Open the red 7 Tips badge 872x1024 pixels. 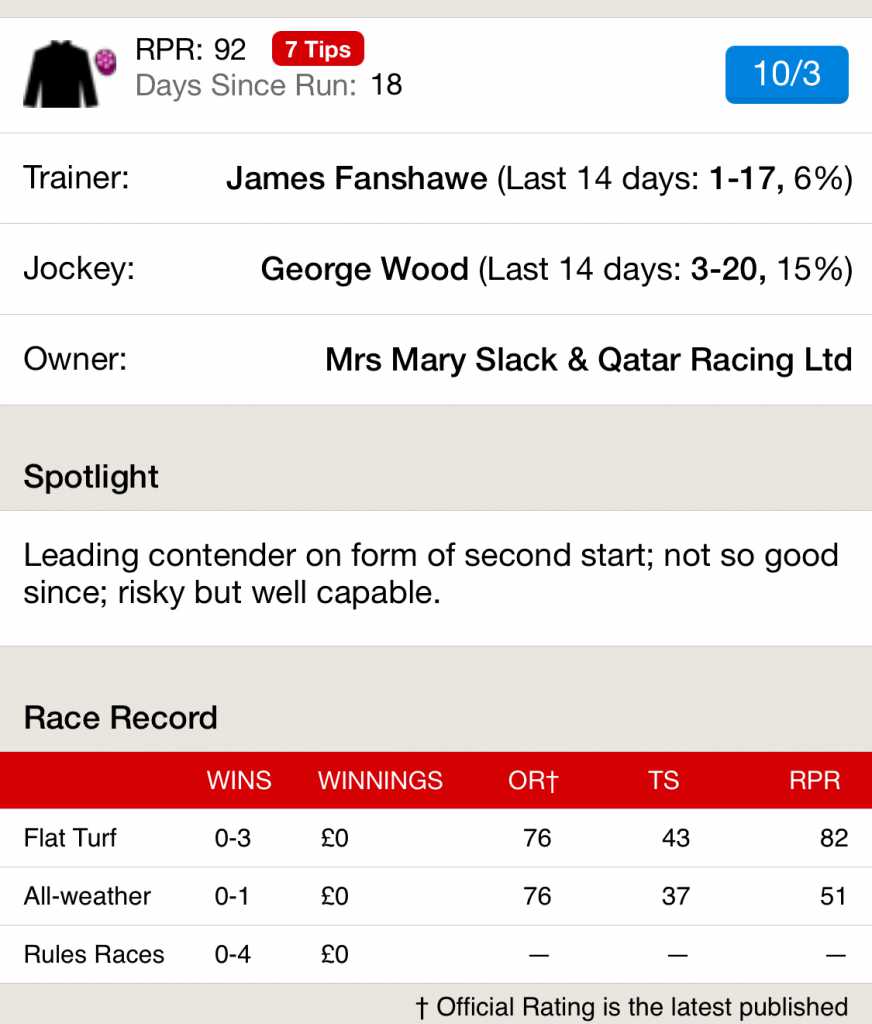pos(318,49)
